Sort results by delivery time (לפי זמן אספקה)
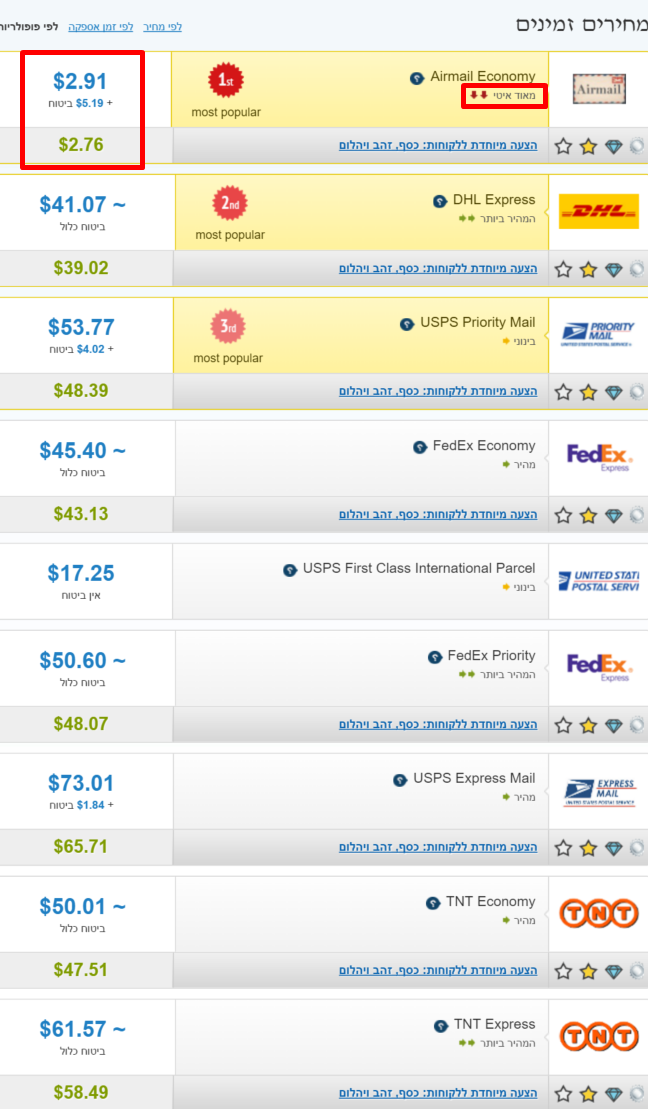The image size is (648, 1109). click(100, 27)
